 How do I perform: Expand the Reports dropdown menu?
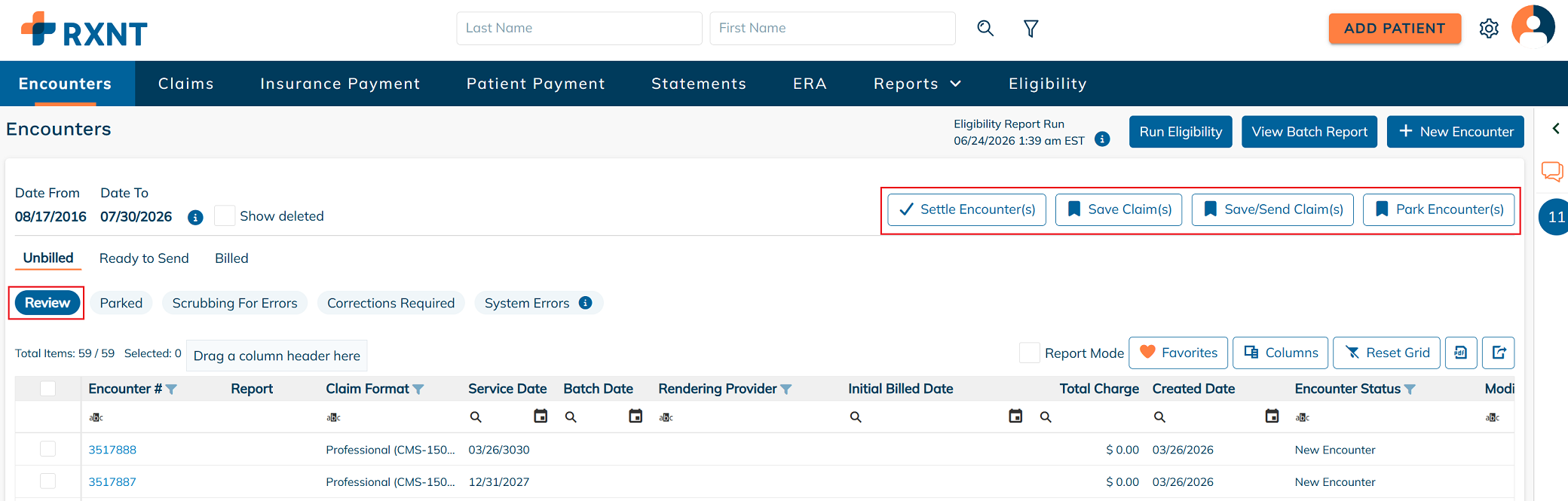click(x=917, y=84)
